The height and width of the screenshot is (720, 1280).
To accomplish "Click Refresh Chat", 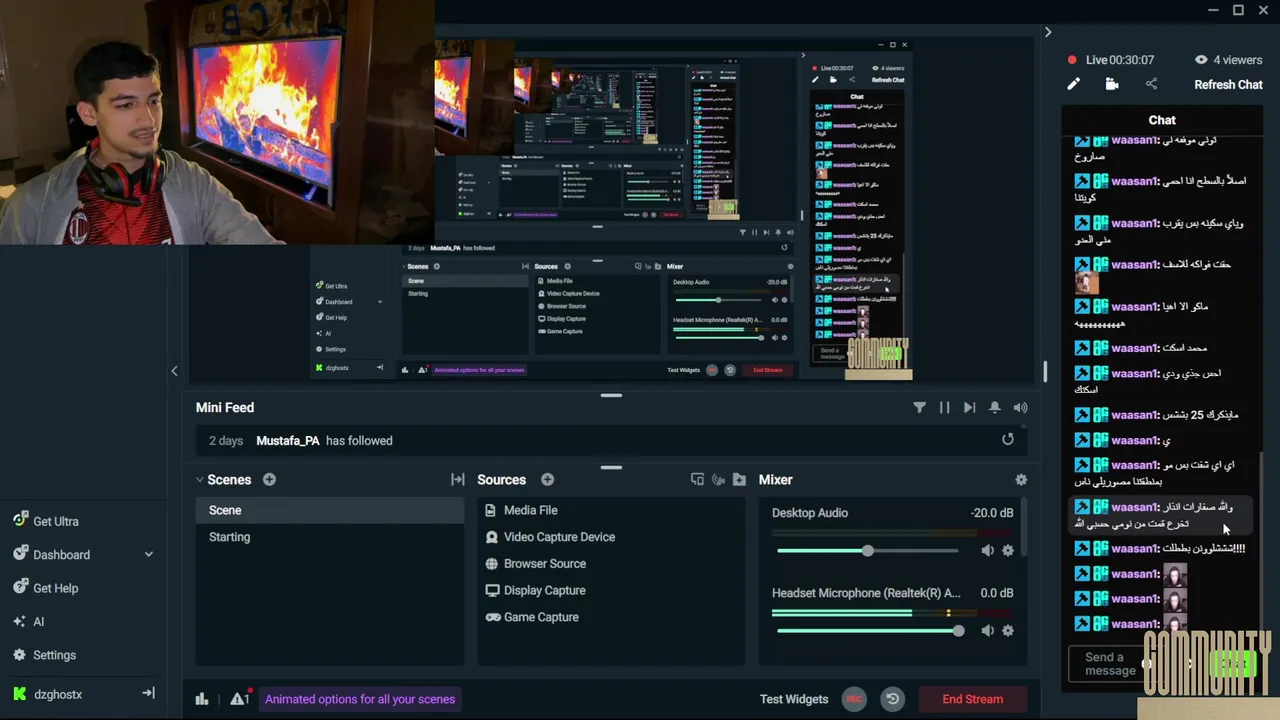I will [x=1228, y=85].
